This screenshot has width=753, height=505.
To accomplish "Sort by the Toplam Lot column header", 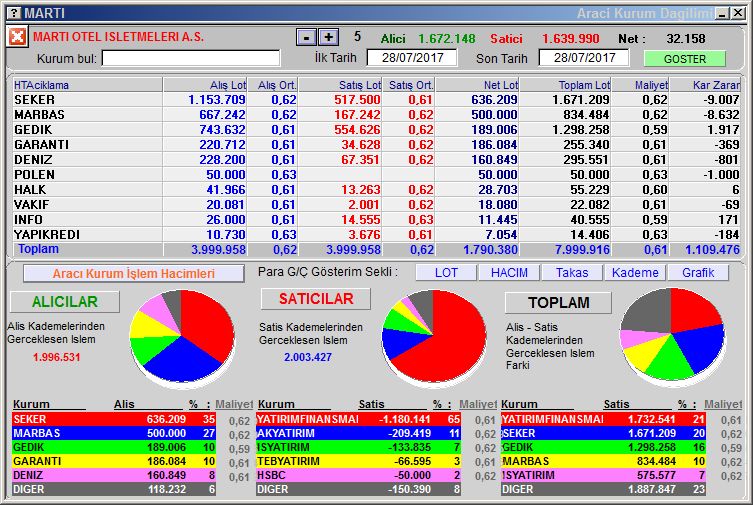I will (565, 85).
